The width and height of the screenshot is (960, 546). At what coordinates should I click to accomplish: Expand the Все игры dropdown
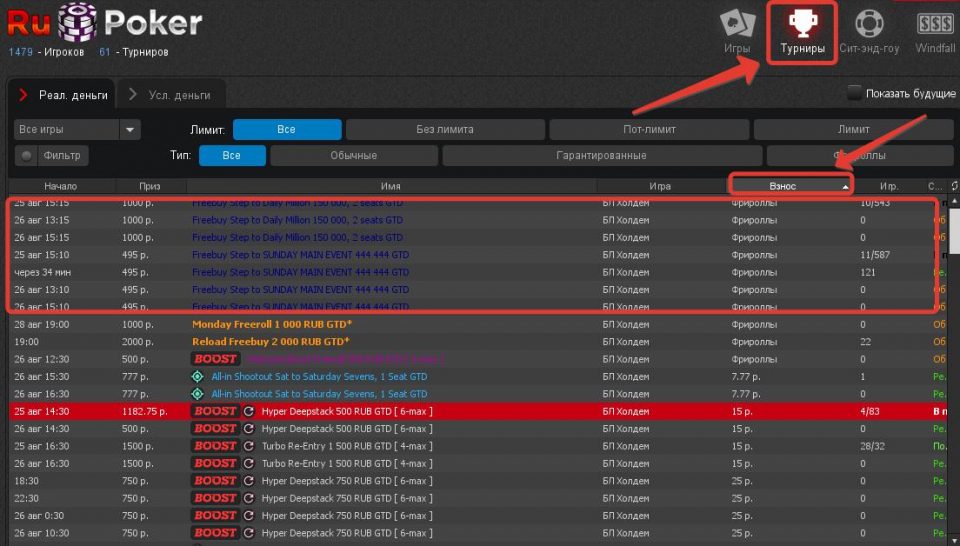[x=130, y=130]
